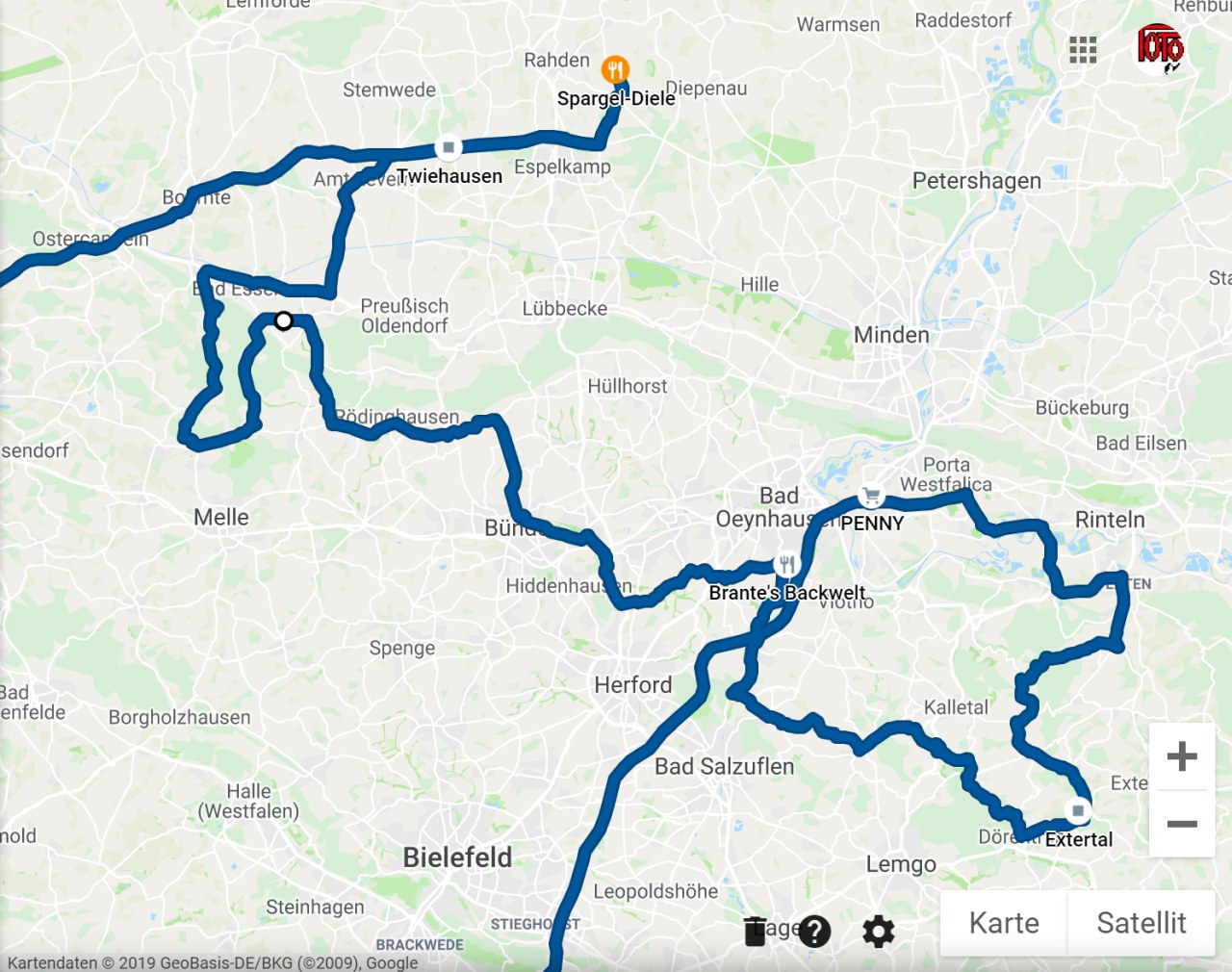
Task: Click the Twiehausen stop marker
Action: 448,147
